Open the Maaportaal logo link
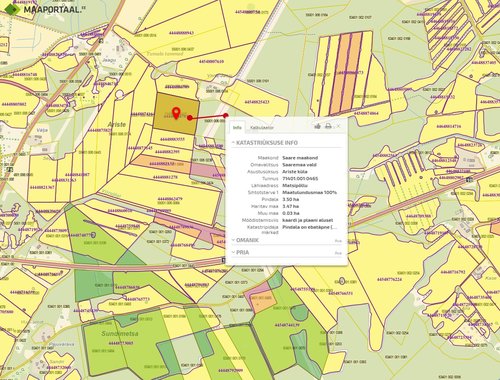Image resolution: width=500 pixels, height=380 pixels. tap(43, 9)
